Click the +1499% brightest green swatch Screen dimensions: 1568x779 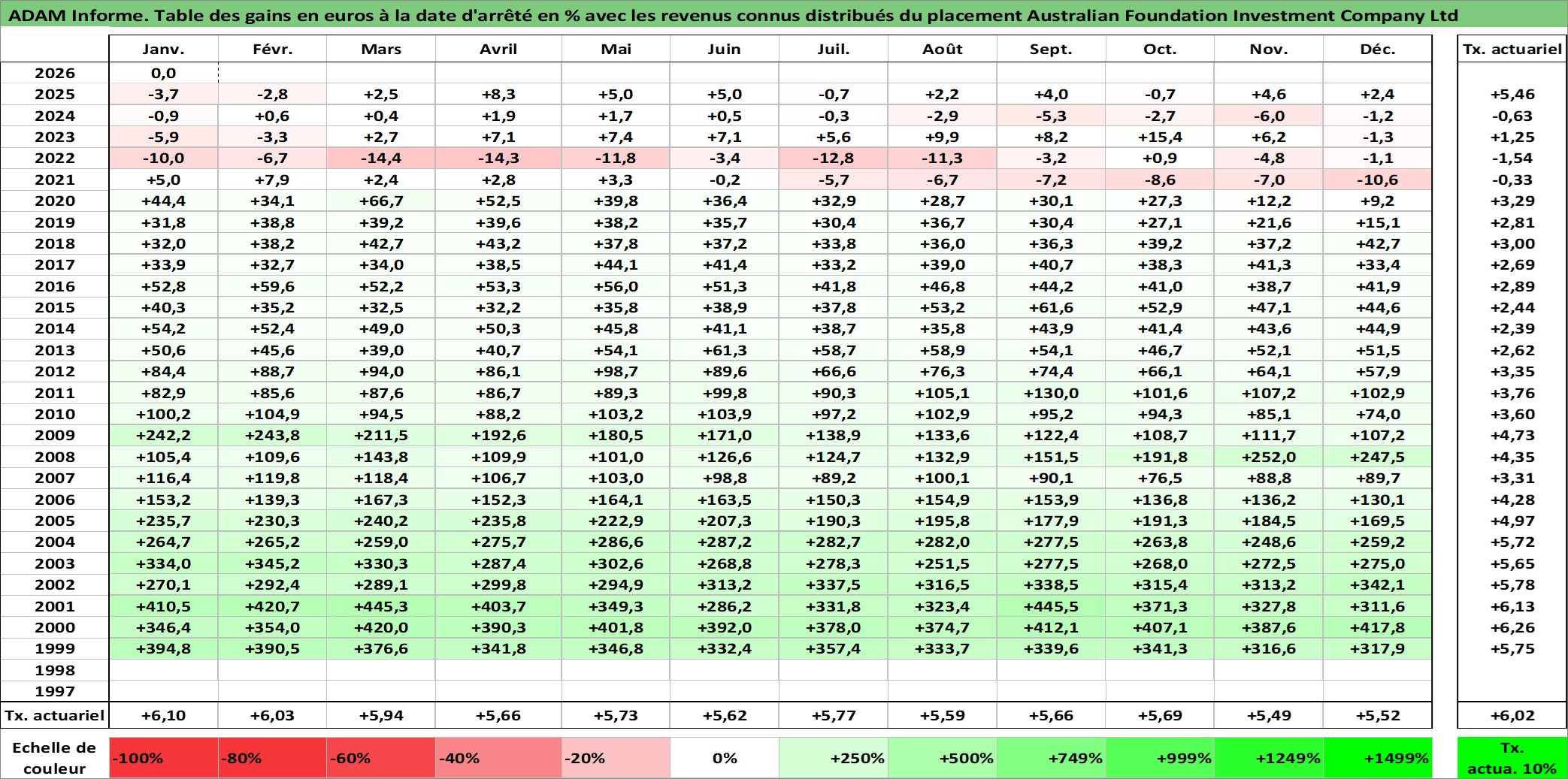point(1378,758)
